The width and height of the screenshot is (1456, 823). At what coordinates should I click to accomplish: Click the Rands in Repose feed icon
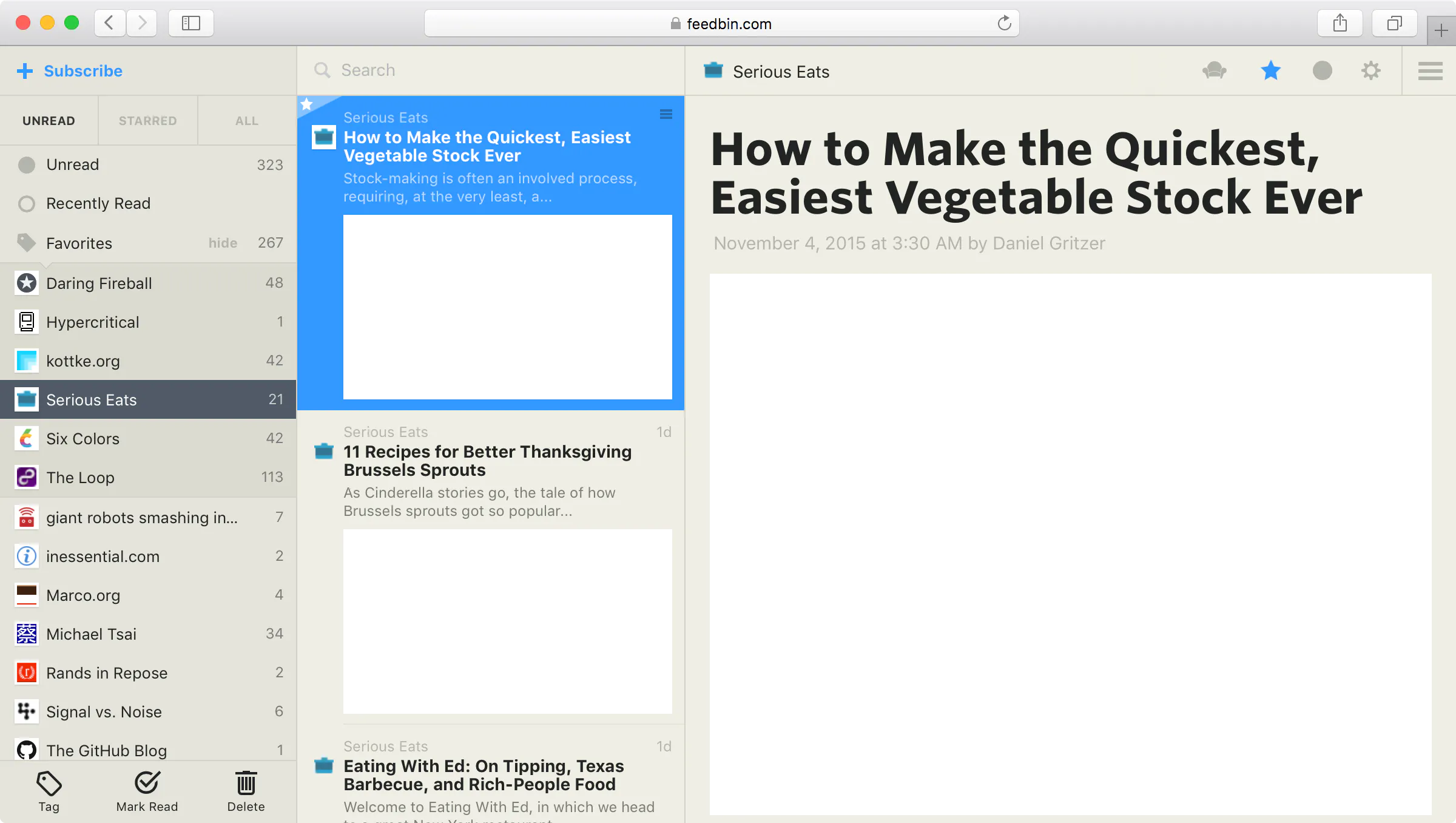point(27,672)
